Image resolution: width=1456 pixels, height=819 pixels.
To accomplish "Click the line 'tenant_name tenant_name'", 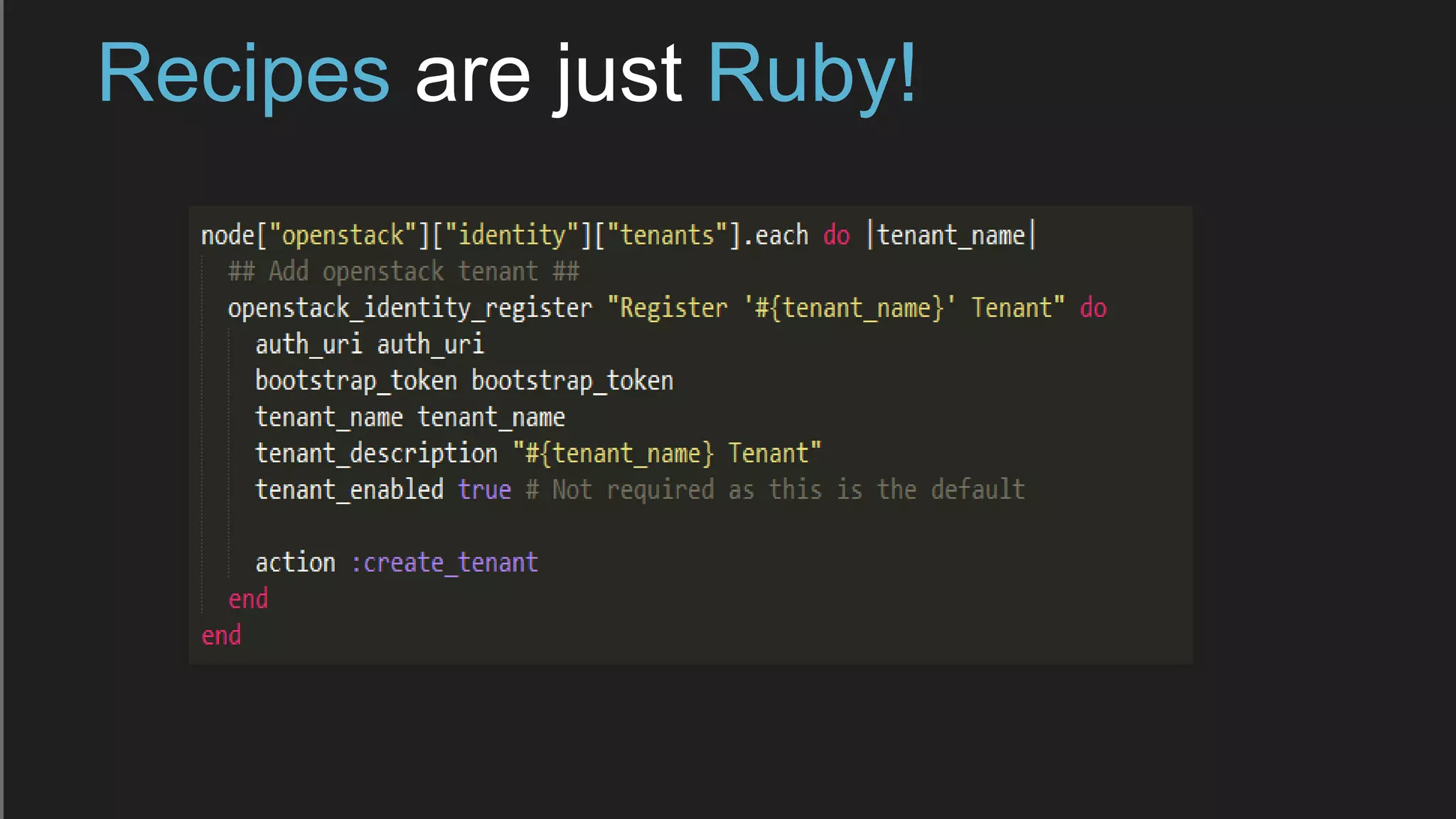I will pos(410,417).
